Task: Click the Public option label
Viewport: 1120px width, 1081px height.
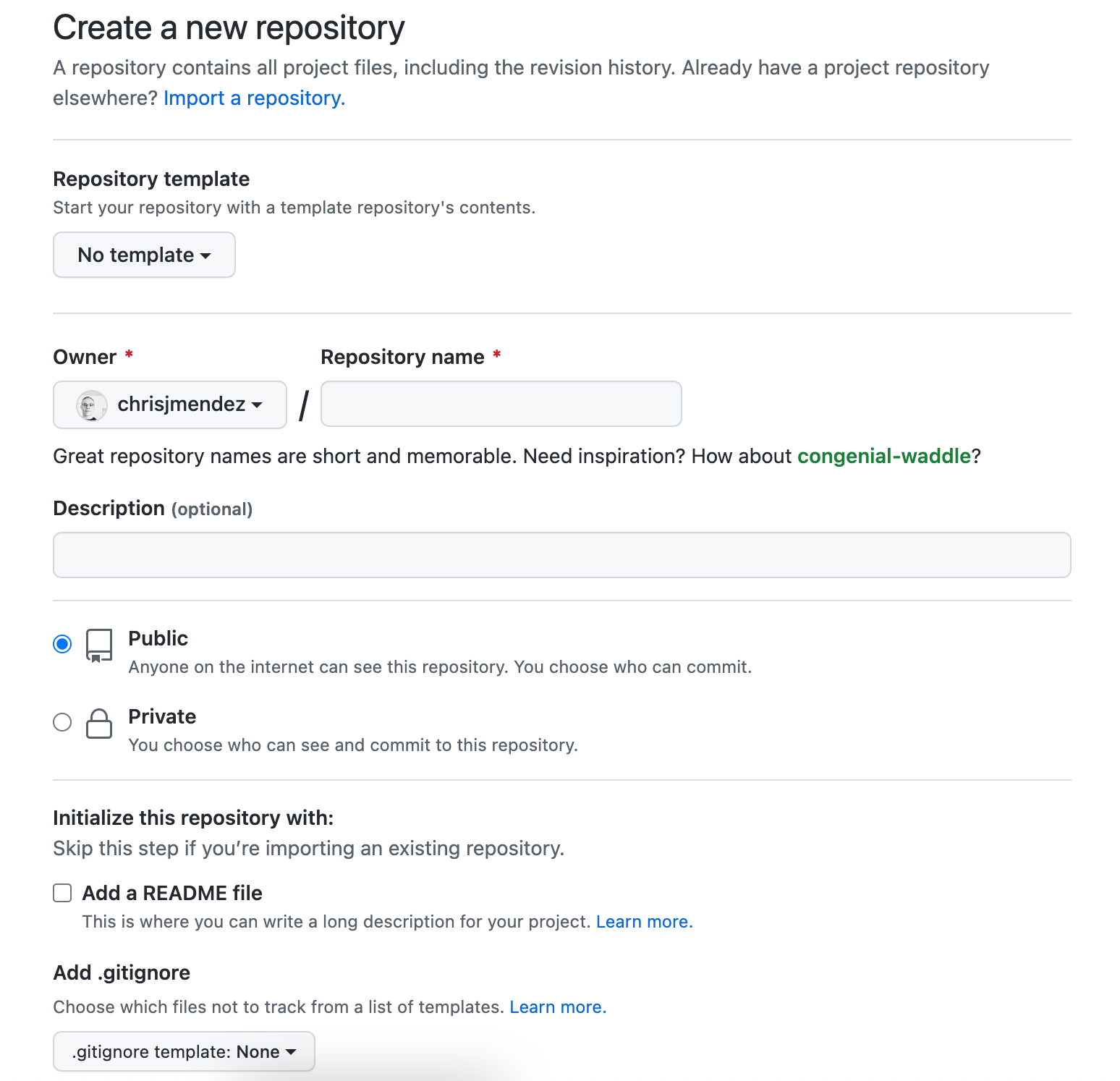Action: coord(158,638)
